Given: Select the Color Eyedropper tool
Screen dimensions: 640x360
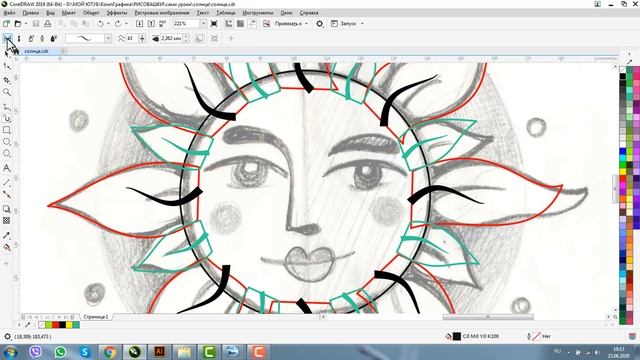Looking at the screenshot, I should pyautogui.click(x=7, y=236).
